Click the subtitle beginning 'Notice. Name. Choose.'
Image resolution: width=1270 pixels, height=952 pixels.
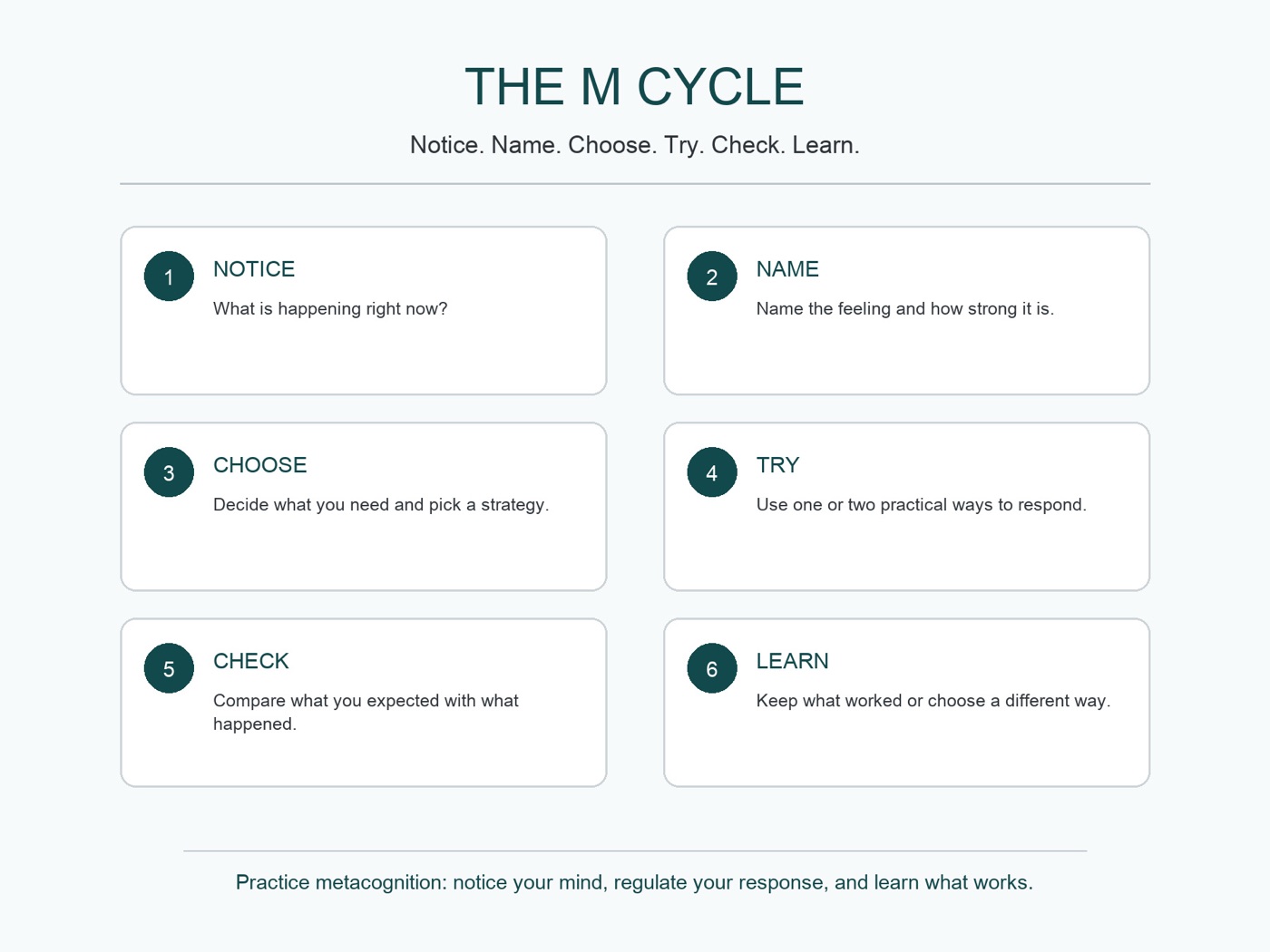click(x=635, y=145)
